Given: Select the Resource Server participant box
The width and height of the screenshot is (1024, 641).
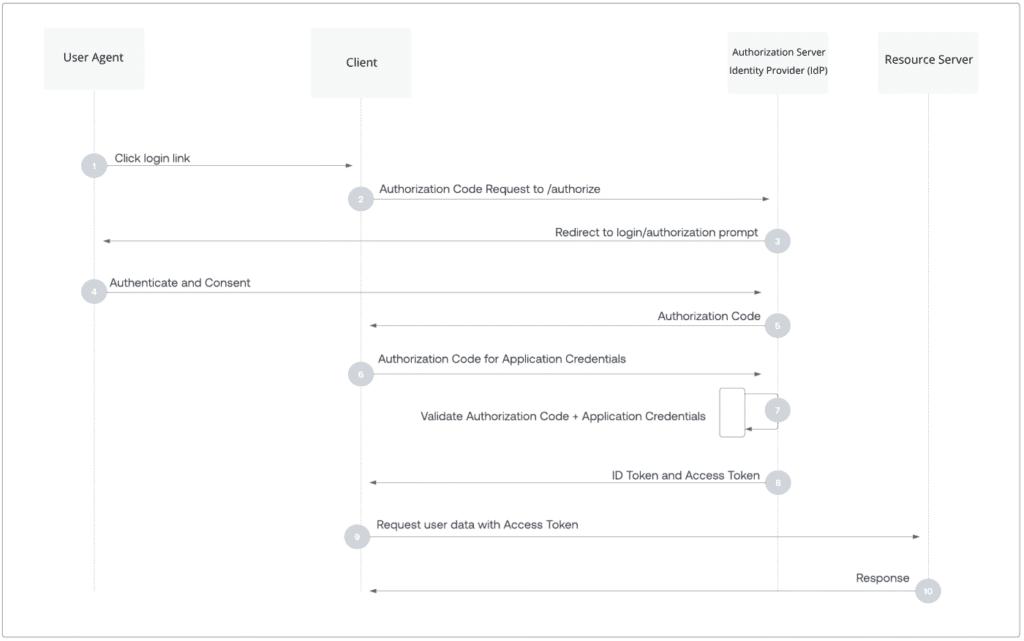Looking at the screenshot, I should click(928, 63).
